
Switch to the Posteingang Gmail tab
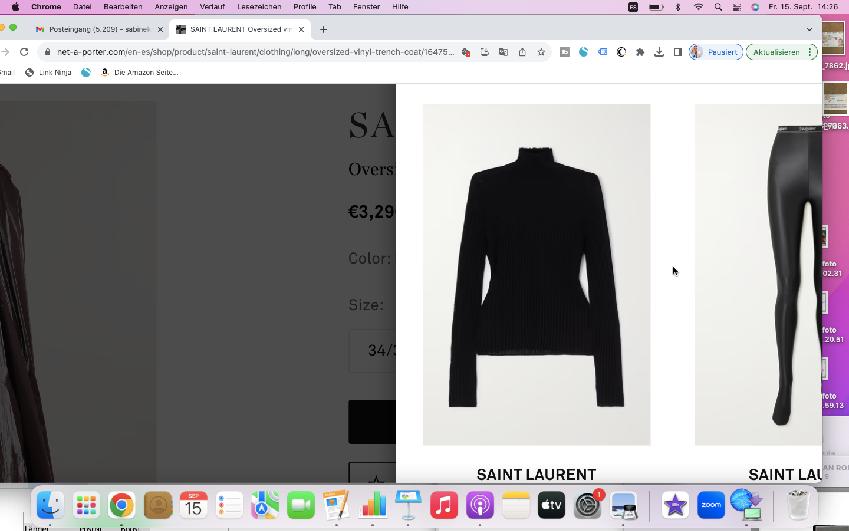tap(99, 30)
